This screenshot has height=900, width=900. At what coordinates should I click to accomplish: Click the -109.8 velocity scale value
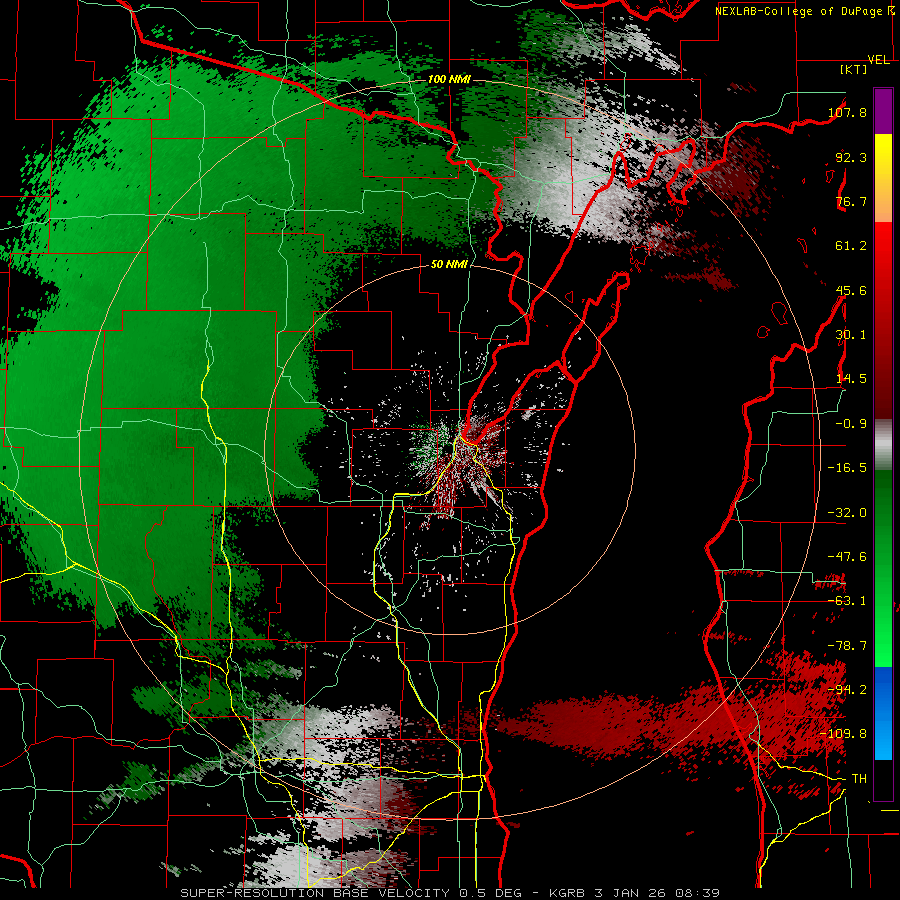click(x=844, y=734)
